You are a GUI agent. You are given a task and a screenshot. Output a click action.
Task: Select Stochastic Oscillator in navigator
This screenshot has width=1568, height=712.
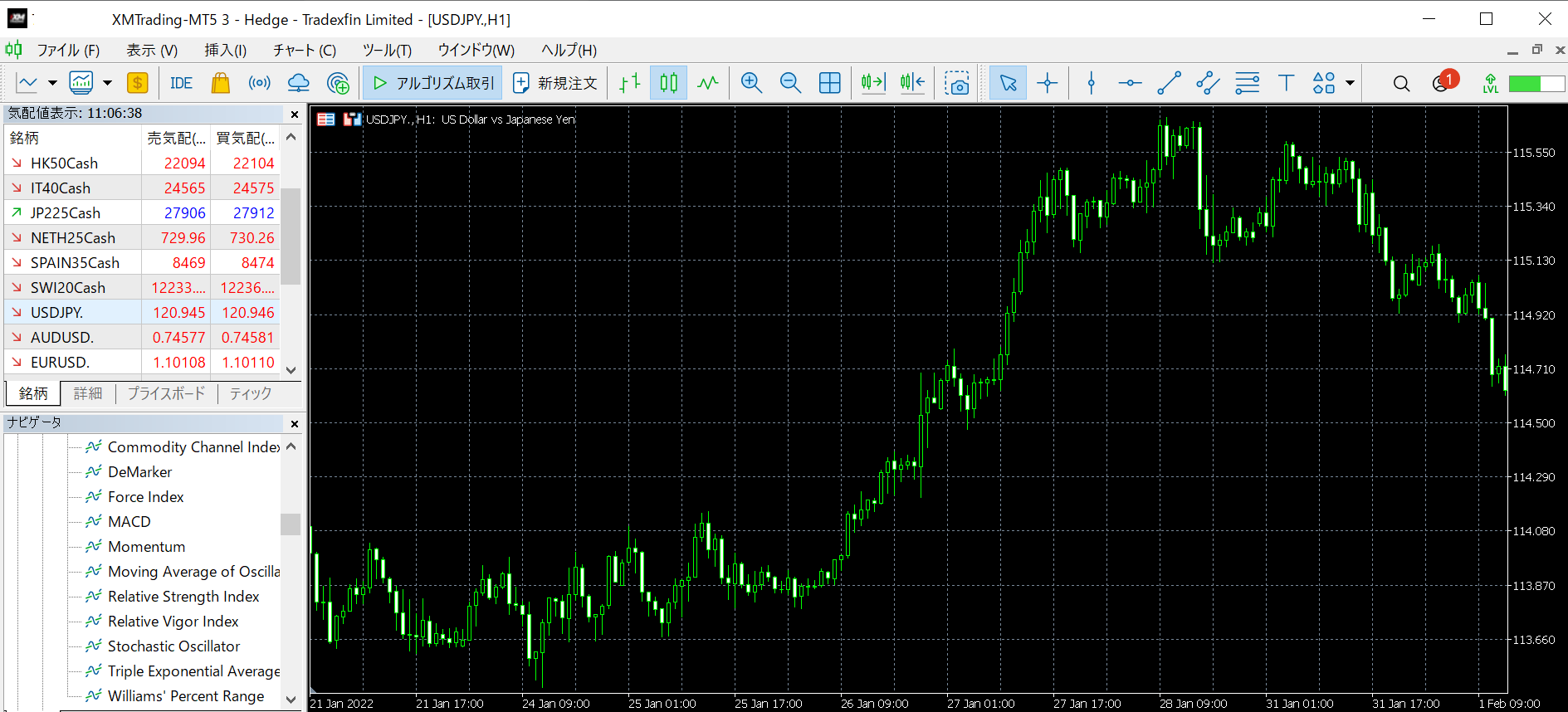[x=173, y=646]
